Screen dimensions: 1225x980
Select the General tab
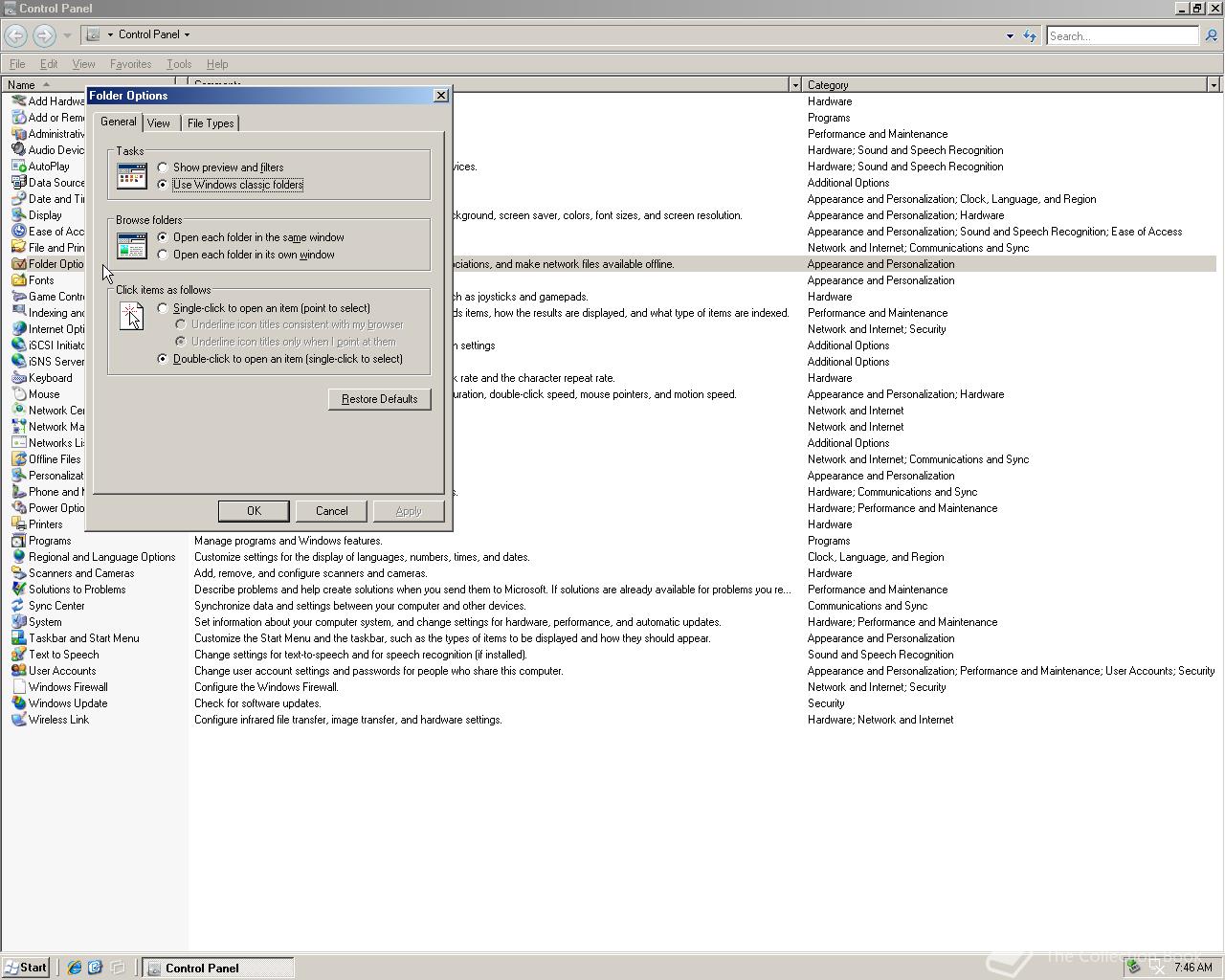[x=119, y=122]
